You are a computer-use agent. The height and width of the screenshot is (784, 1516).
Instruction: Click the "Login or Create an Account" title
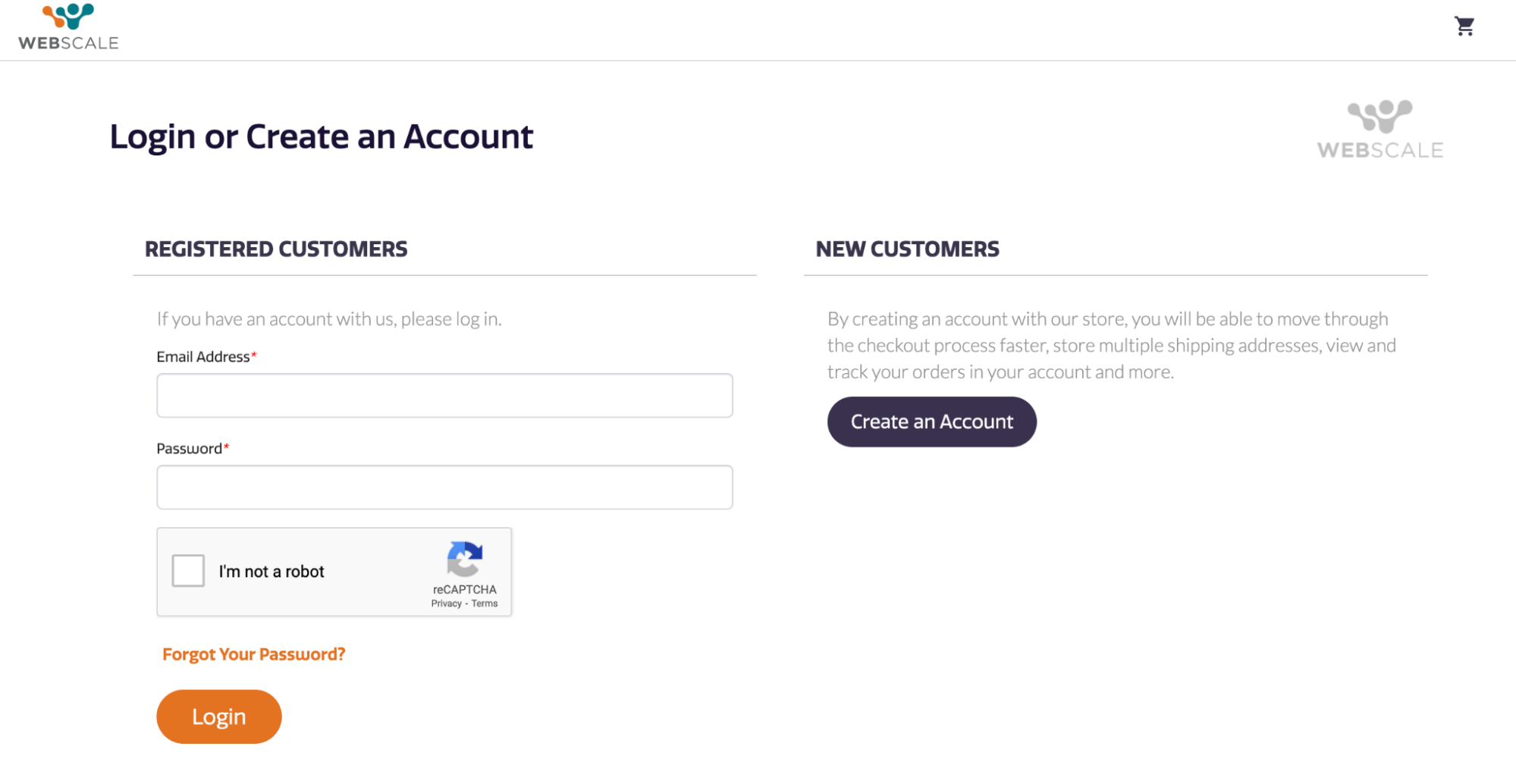(x=322, y=137)
